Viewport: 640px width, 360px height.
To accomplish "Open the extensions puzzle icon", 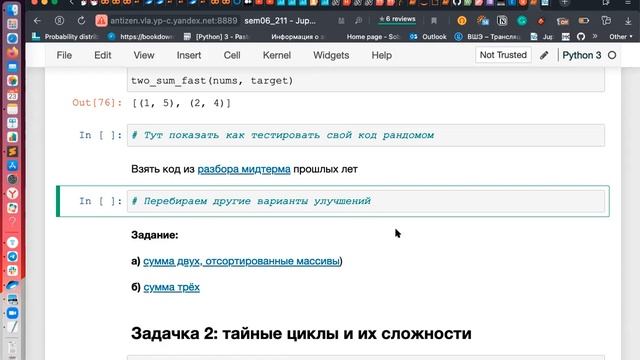I will coord(607,21).
